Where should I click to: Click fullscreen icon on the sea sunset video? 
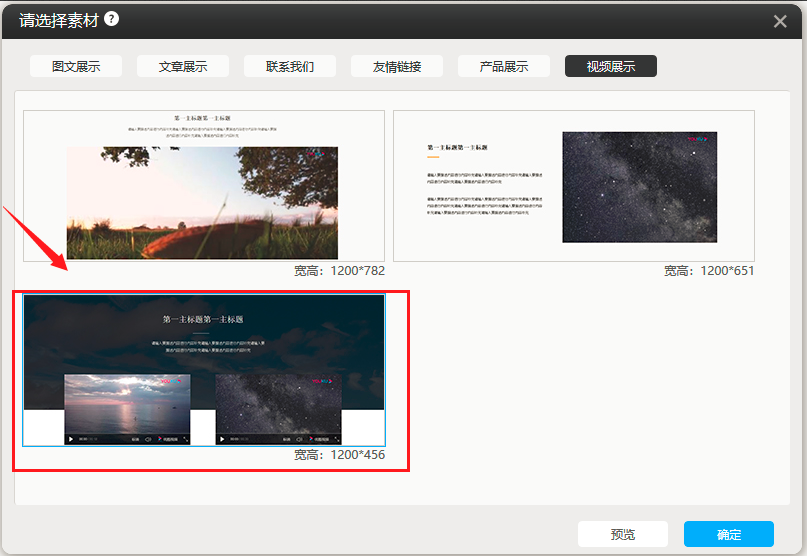tap(186, 439)
